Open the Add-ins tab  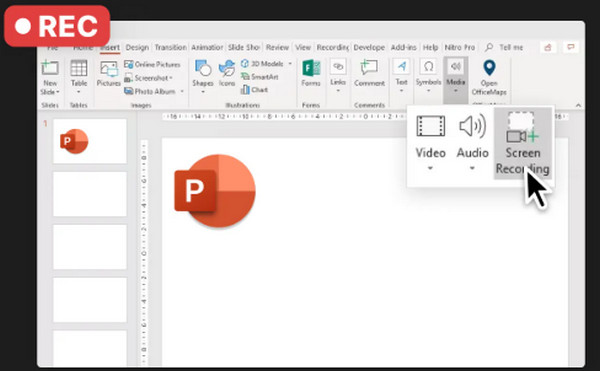point(403,47)
